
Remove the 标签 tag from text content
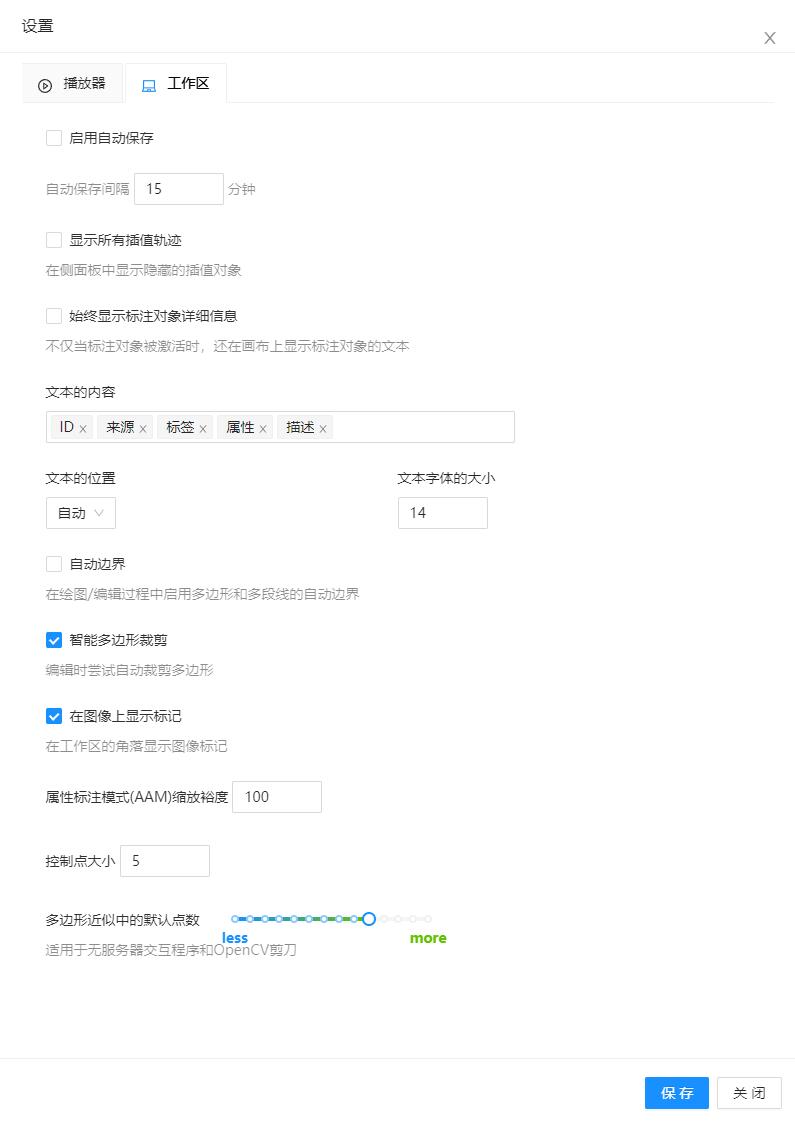pyautogui.click(x=203, y=429)
